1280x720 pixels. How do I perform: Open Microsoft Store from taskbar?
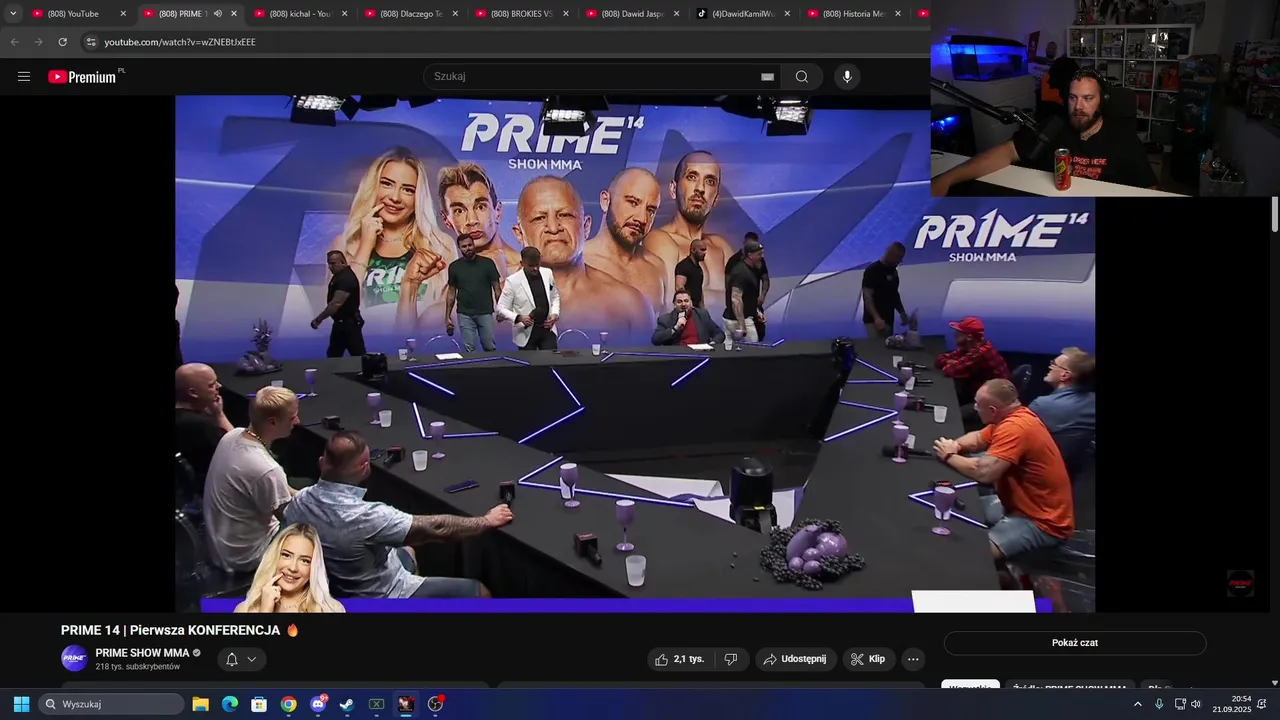259,704
